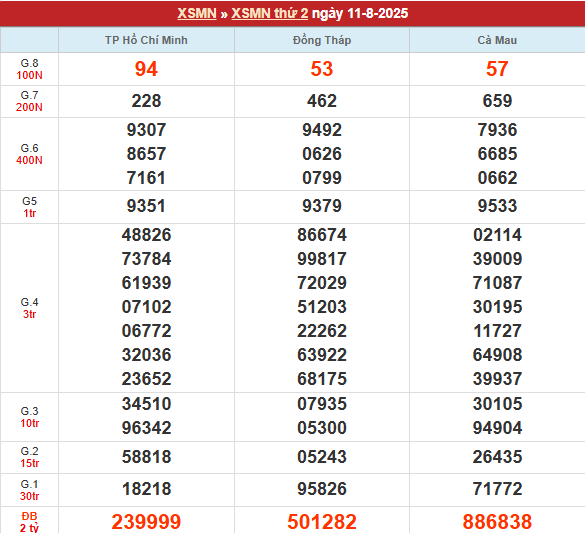The image size is (585, 533).
Task: Select G.3 number 30105
Action: pos(497,404)
